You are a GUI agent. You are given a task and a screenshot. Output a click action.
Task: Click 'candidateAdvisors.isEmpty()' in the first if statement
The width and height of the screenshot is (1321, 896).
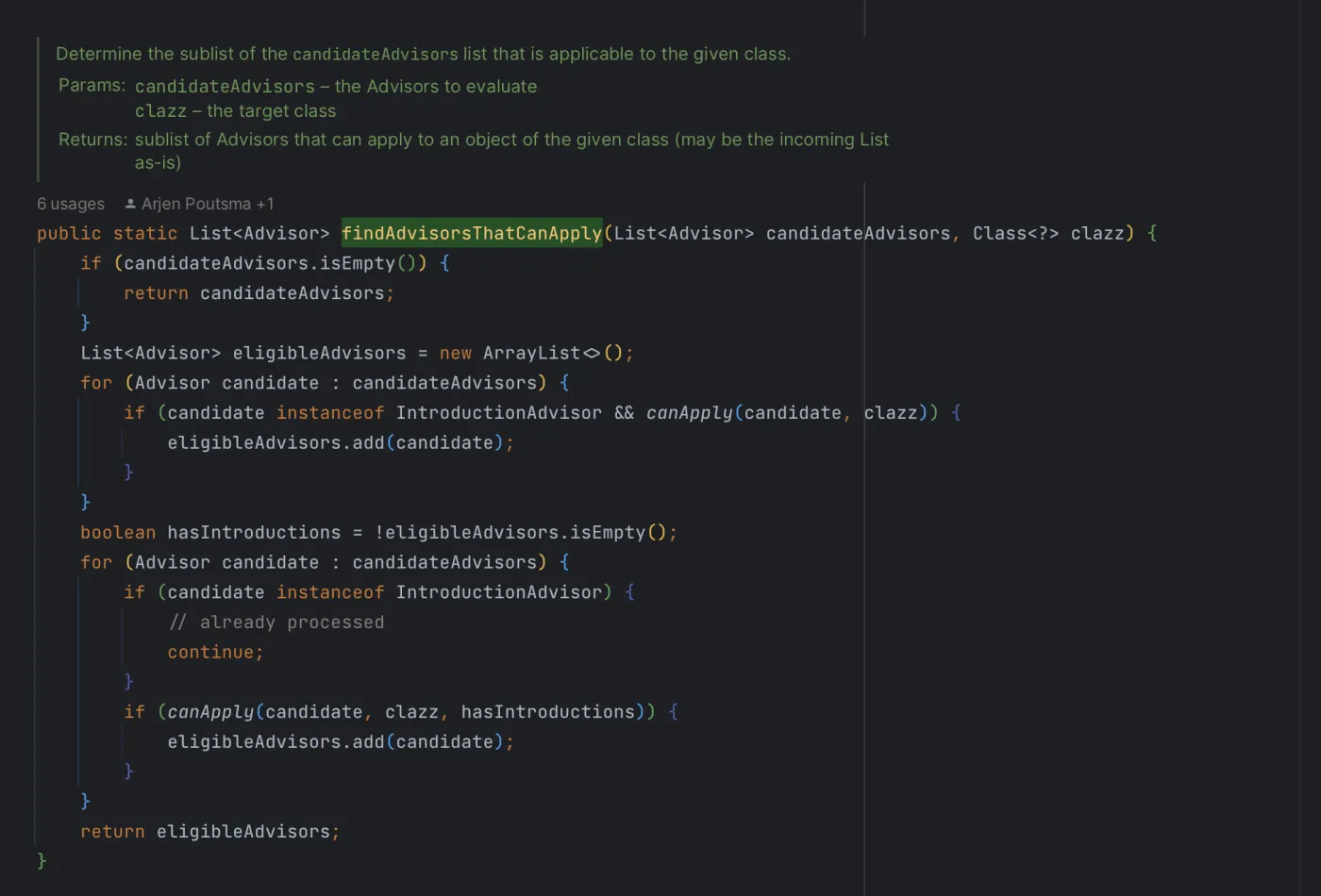tap(271, 263)
